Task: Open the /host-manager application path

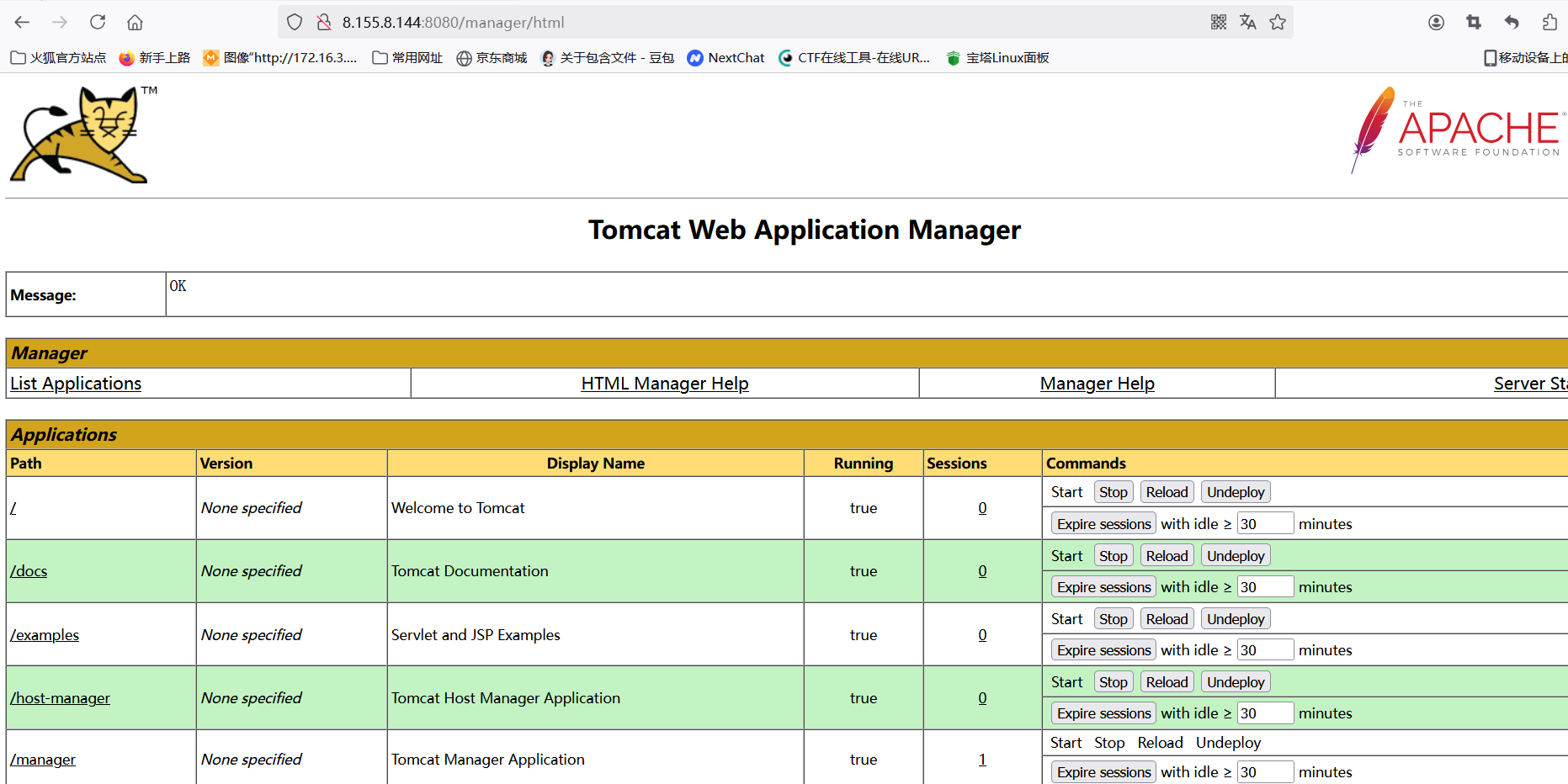Action: [x=60, y=698]
